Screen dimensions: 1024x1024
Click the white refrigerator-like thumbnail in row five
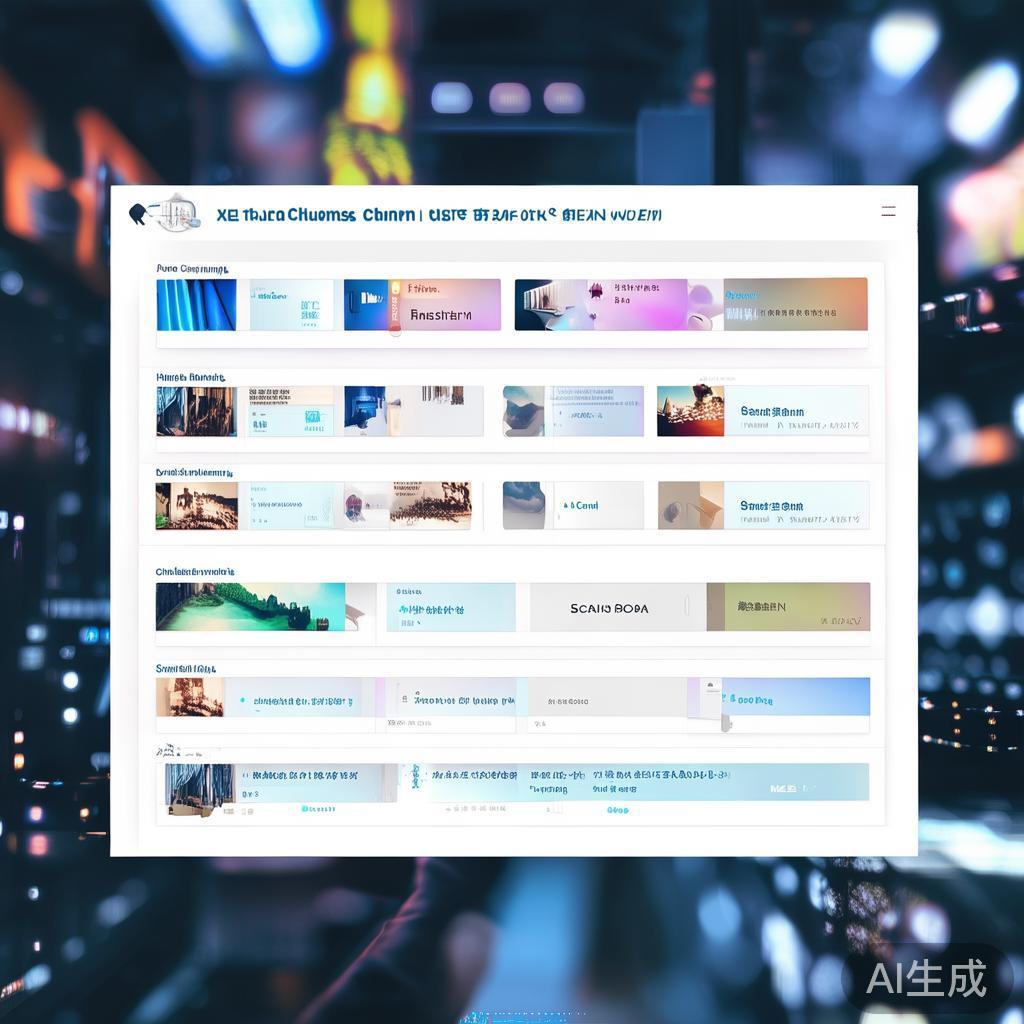[713, 700]
